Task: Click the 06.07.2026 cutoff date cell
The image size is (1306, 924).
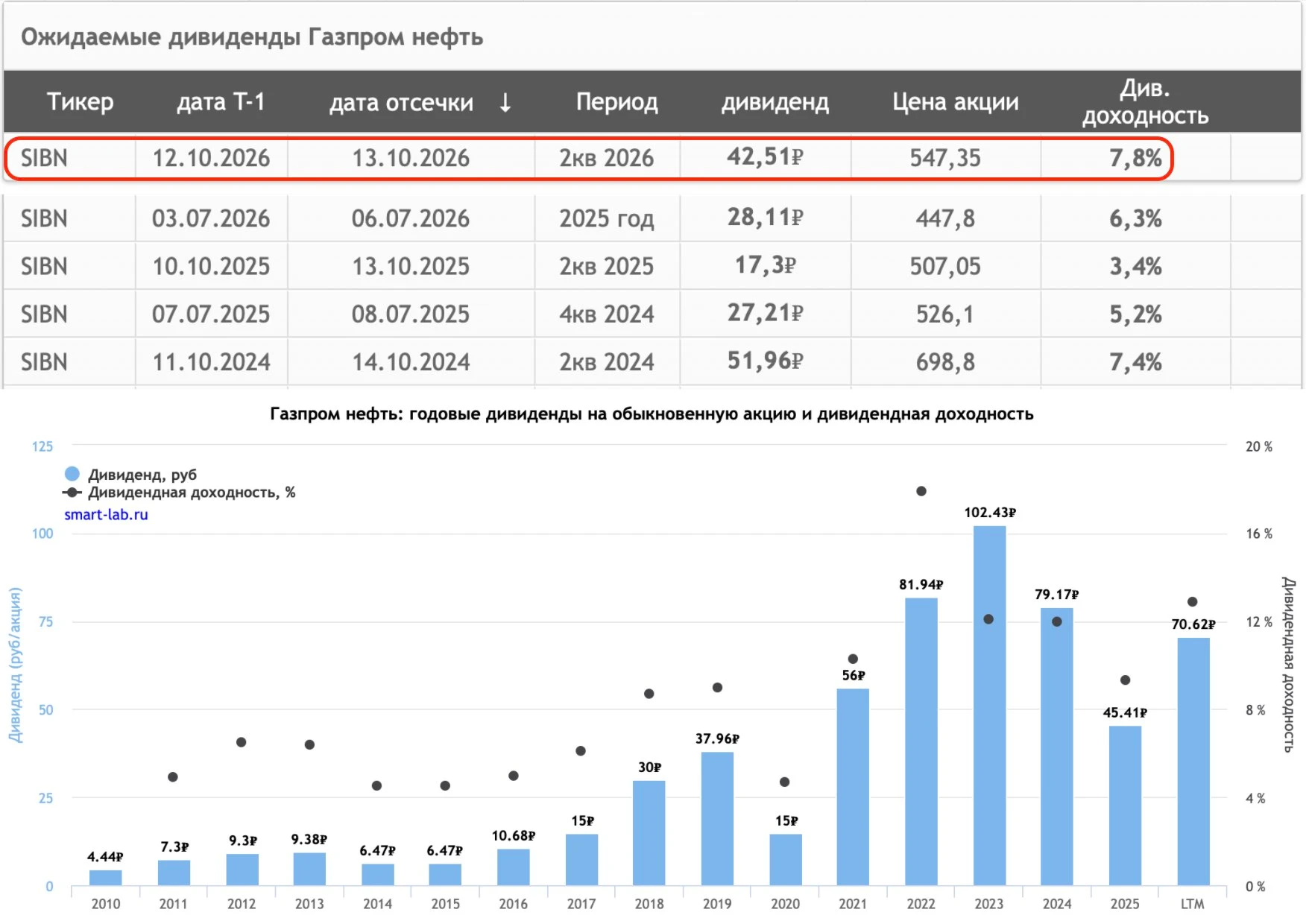Action: tap(411, 218)
